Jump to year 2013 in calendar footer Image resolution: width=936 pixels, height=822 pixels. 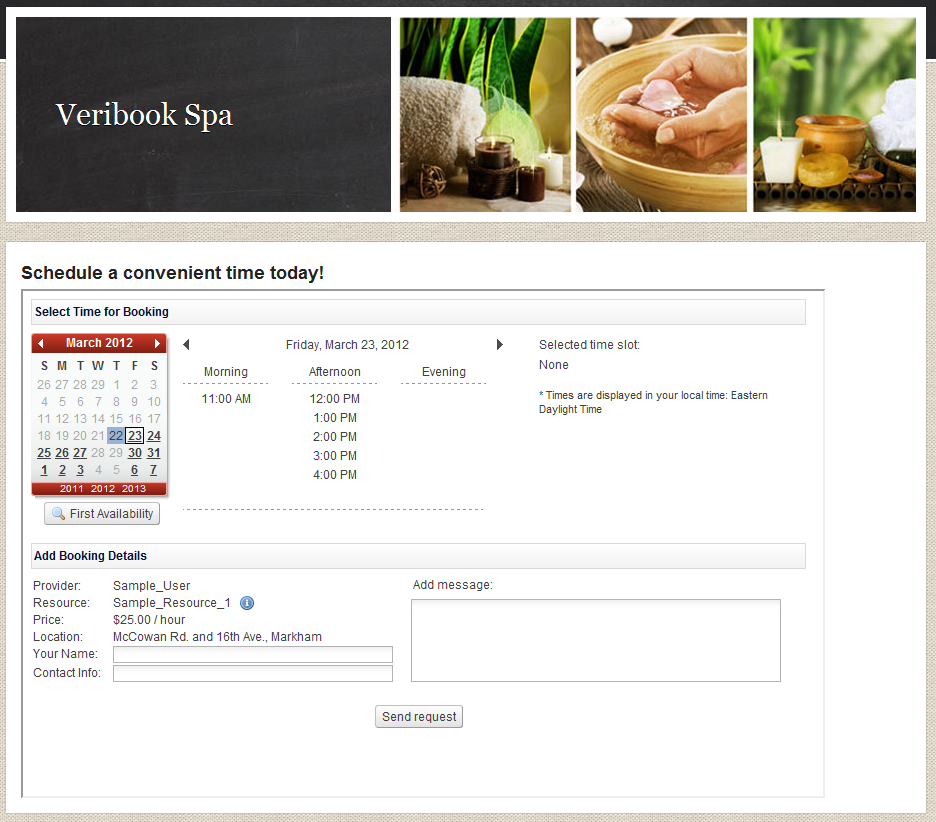point(134,489)
